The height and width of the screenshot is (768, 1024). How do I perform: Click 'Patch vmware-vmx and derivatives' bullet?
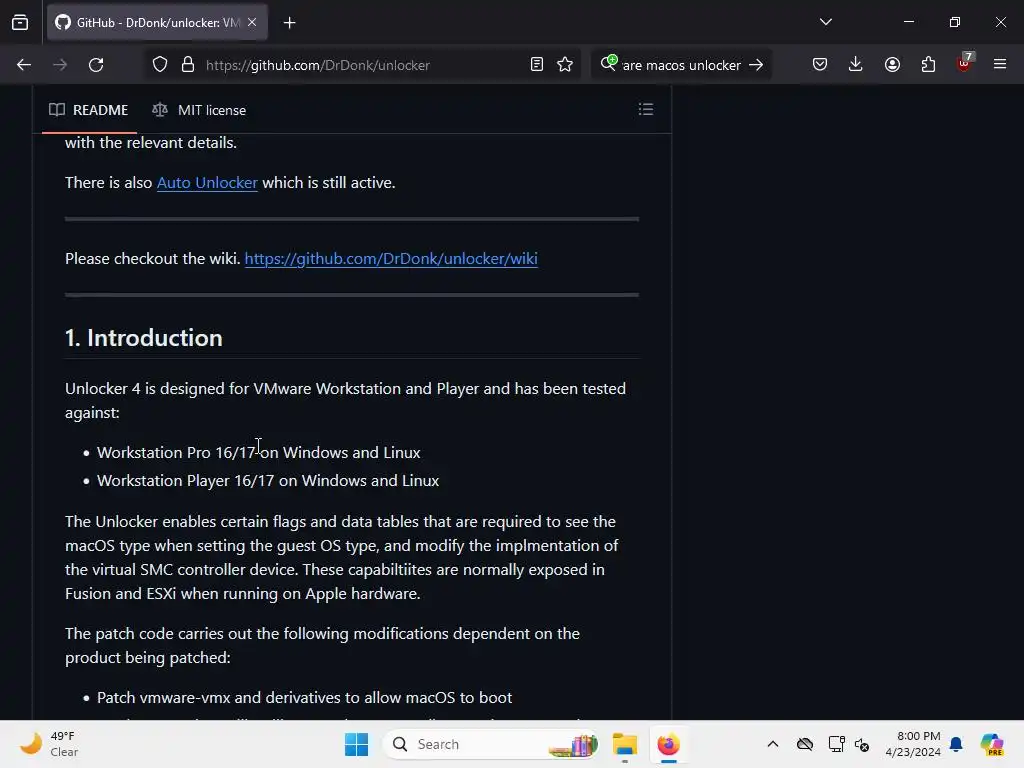(x=304, y=697)
